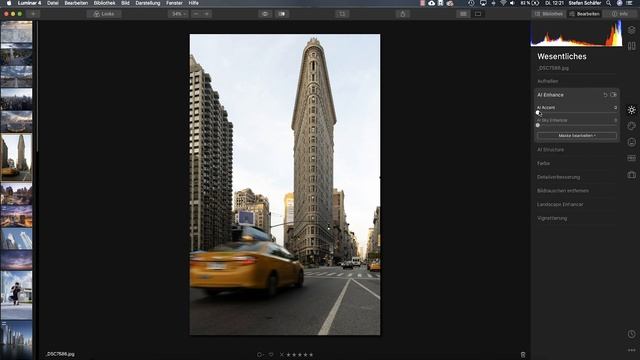
Task: Select the Creative palette icon
Action: (x=631, y=126)
